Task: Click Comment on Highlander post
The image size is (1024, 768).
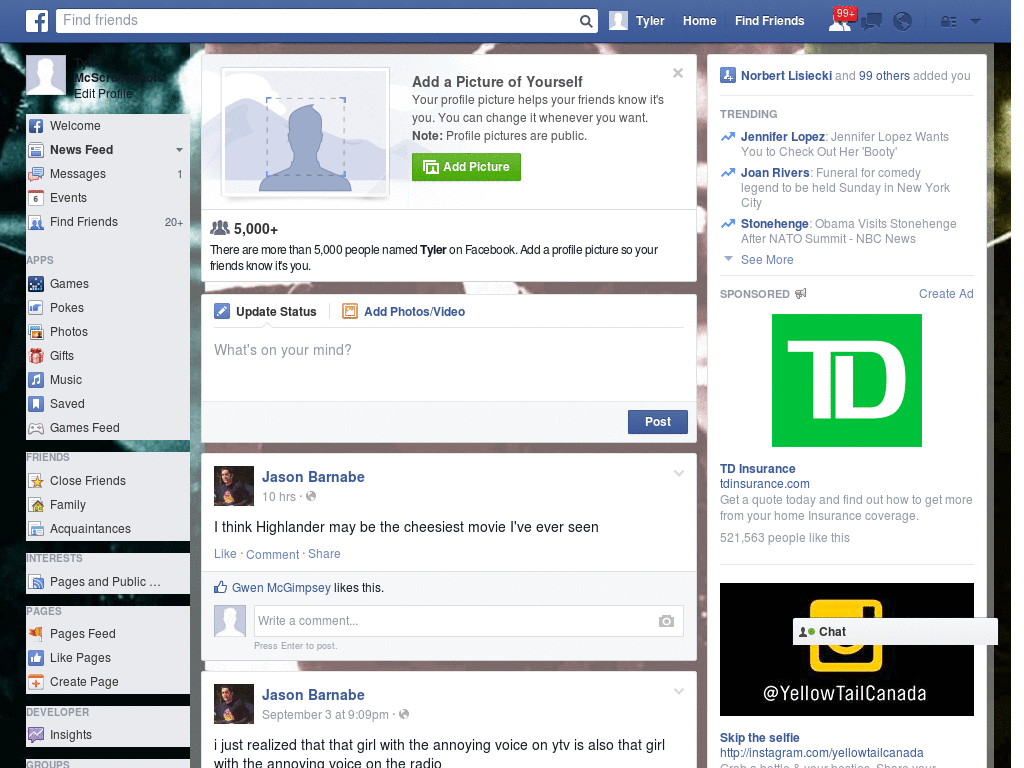Action: [272, 554]
